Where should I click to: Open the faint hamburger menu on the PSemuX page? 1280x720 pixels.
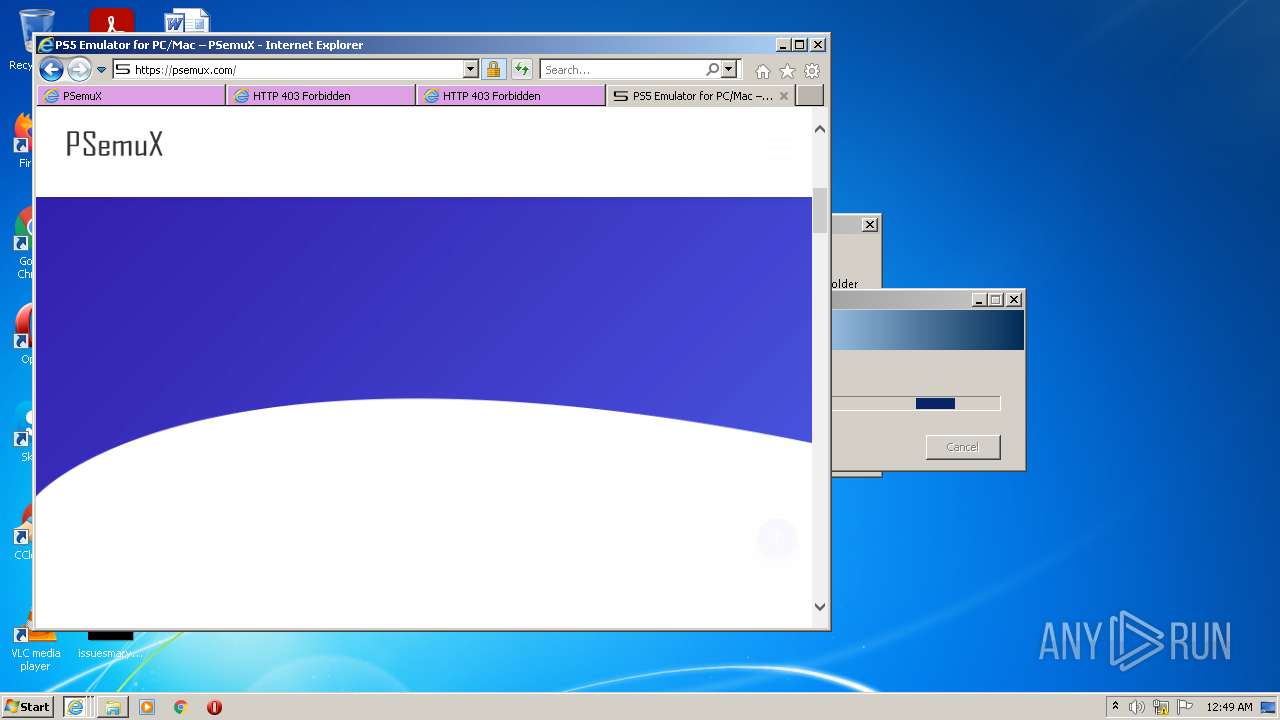tap(779, 151)
